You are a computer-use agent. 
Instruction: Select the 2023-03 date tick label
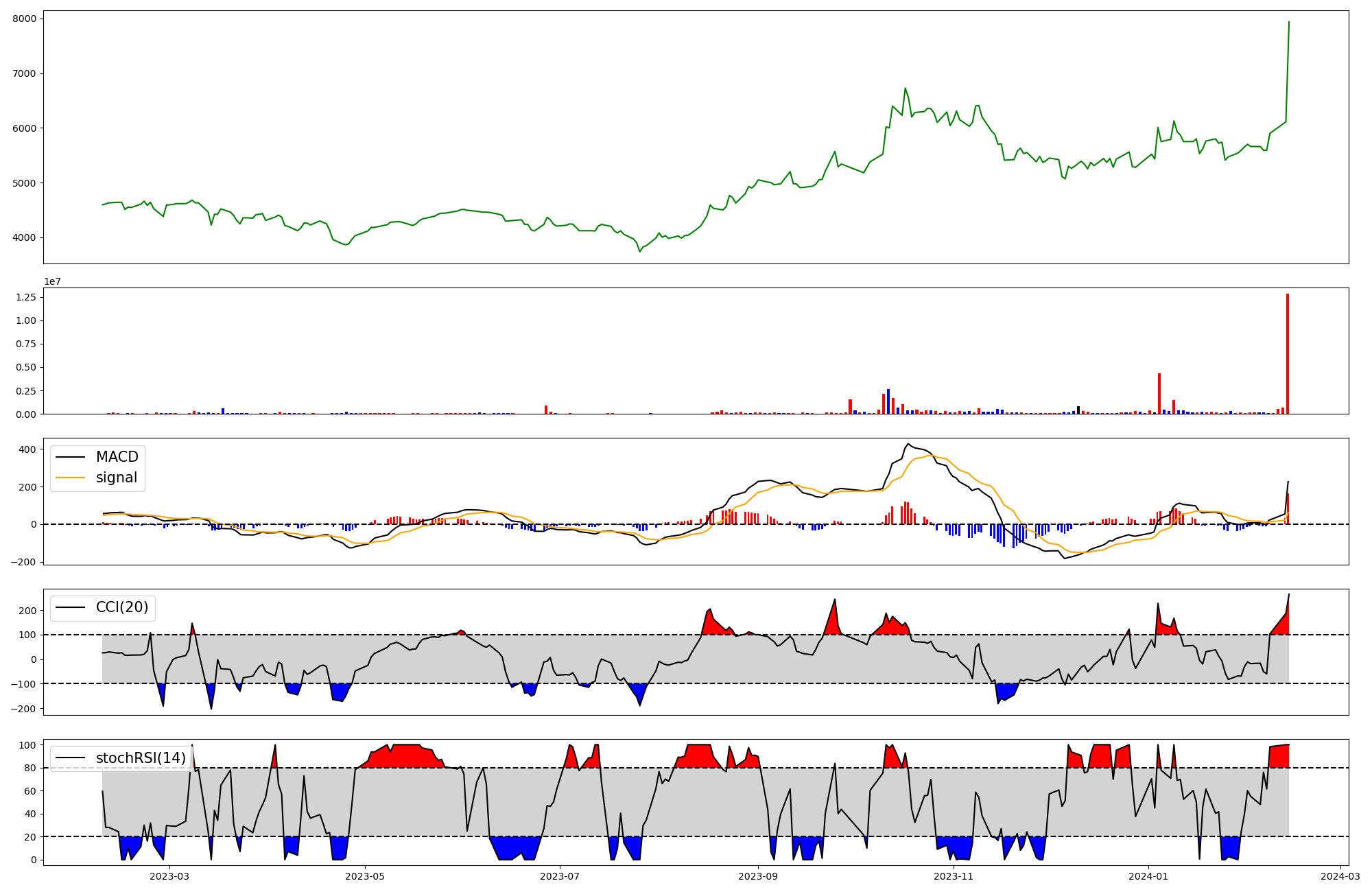(169, 876)
